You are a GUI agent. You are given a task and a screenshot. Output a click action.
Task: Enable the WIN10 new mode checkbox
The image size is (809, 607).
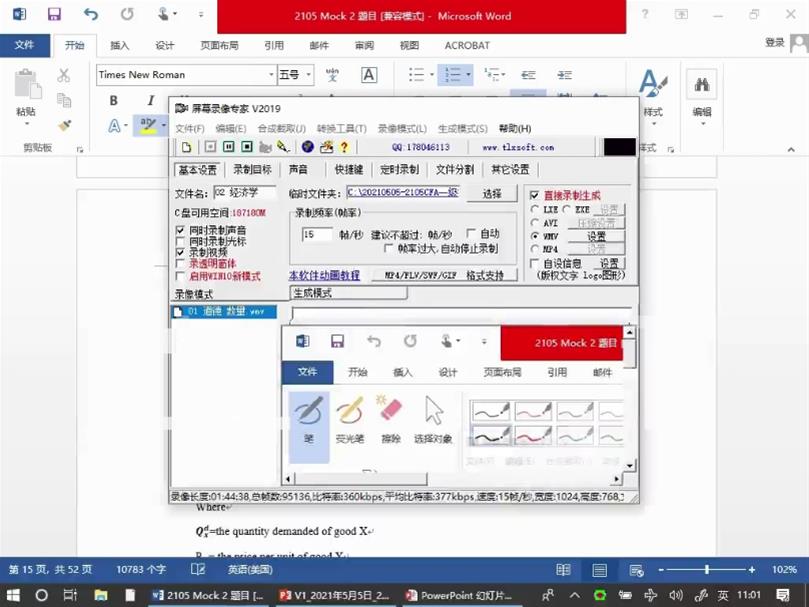pyautogui.click(x=180, y=276)
